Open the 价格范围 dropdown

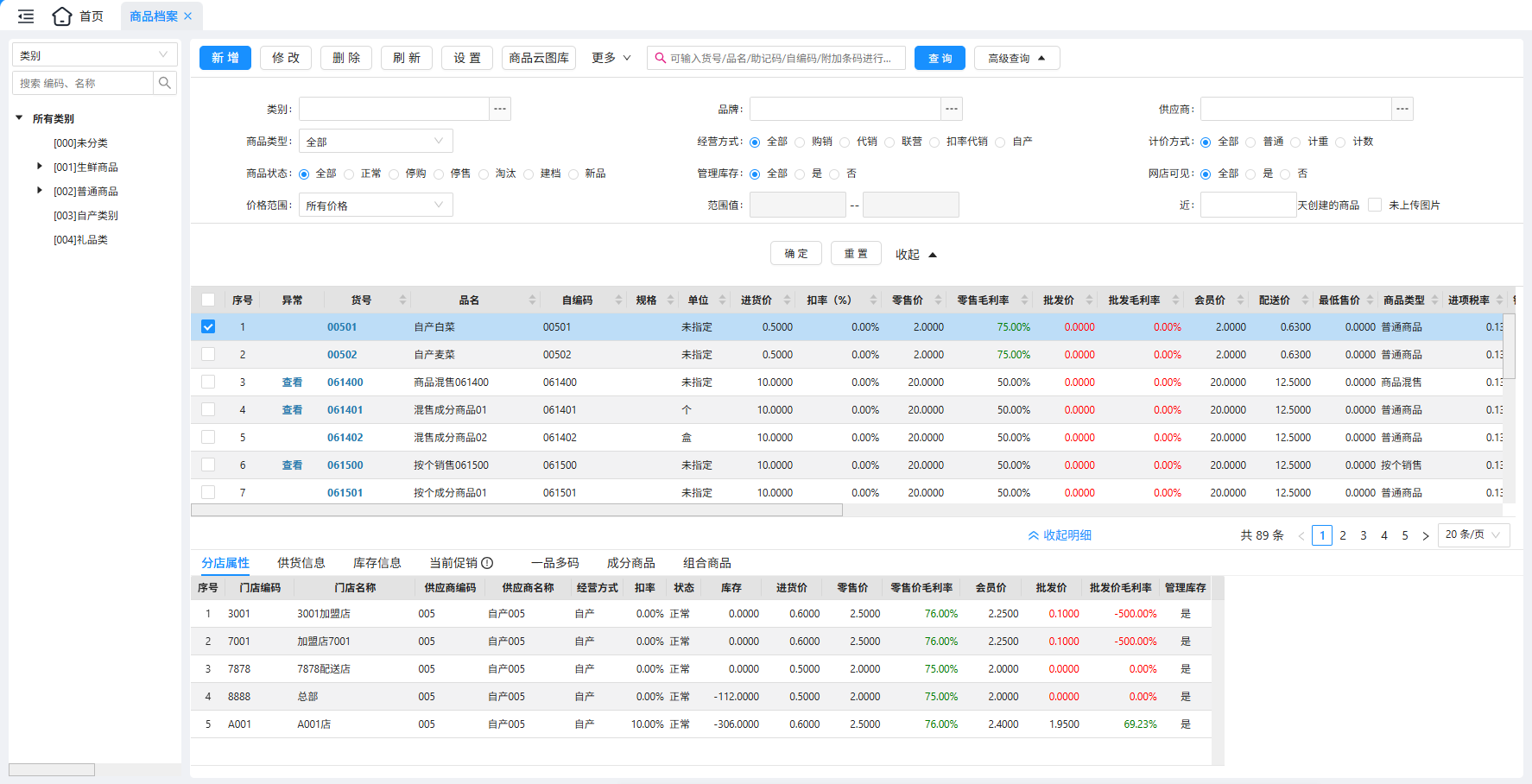[376, 205]
